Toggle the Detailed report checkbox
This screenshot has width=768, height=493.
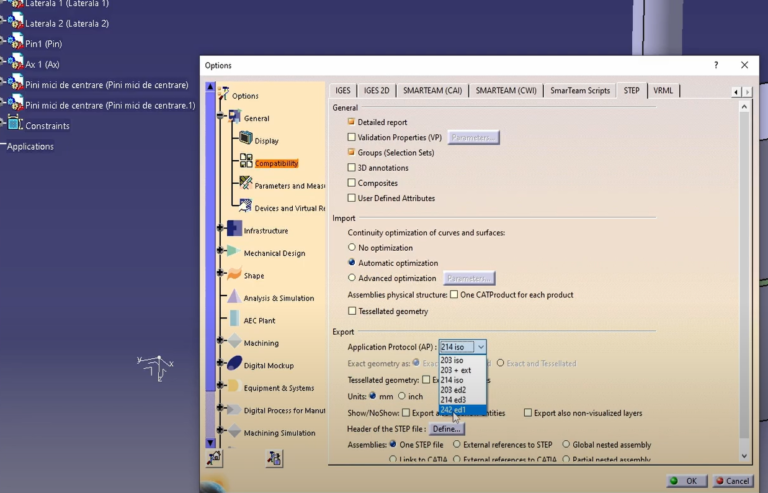(351, 121)
